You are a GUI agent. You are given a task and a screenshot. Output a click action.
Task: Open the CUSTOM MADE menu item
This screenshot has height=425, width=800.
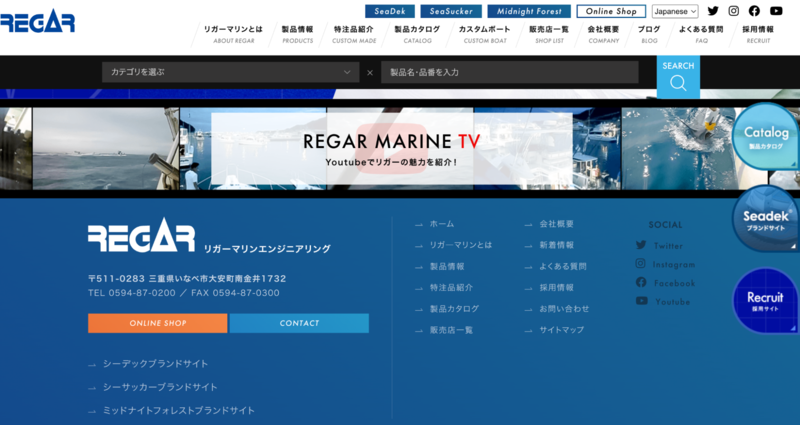click(354, 35)
